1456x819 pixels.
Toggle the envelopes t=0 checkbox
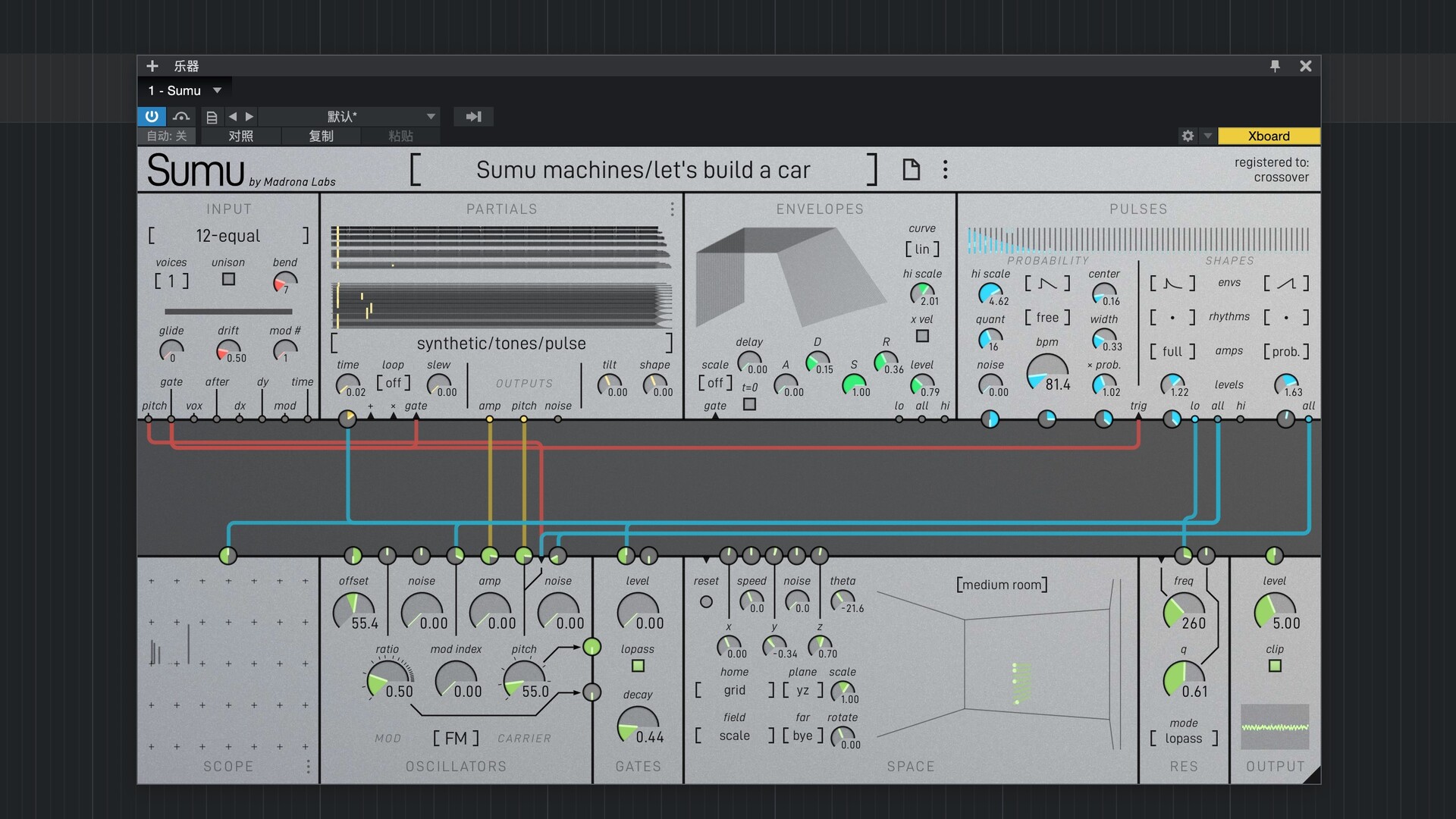(749, 404)
